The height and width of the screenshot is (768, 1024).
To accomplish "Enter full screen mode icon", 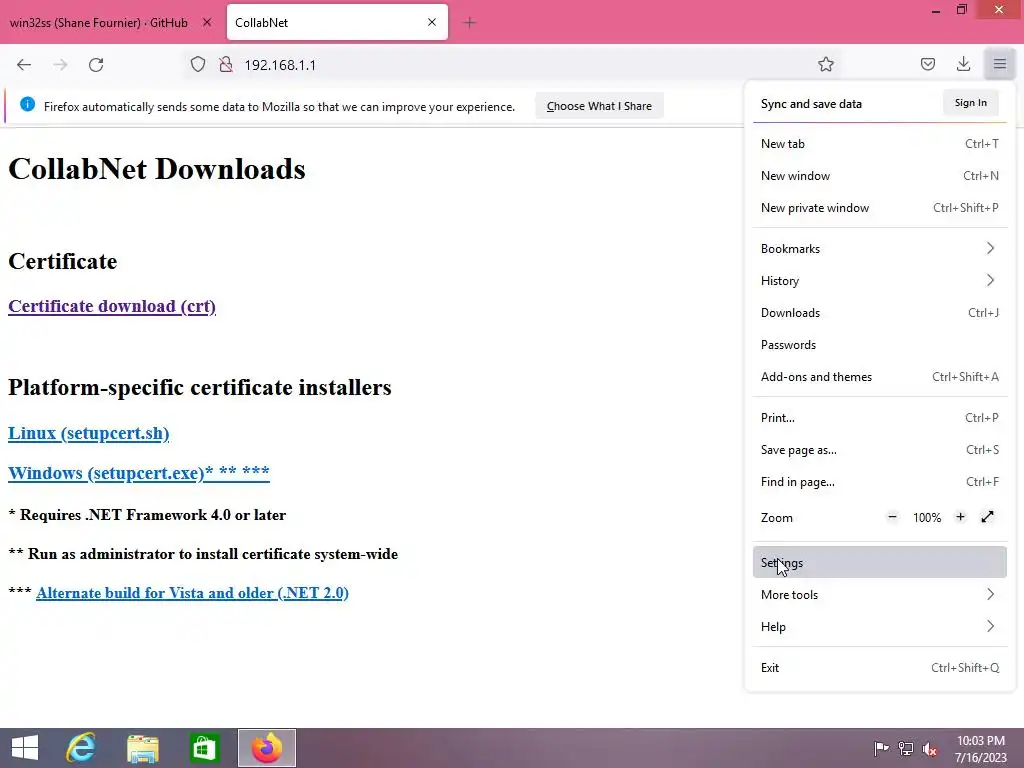I will coord(987,517).
